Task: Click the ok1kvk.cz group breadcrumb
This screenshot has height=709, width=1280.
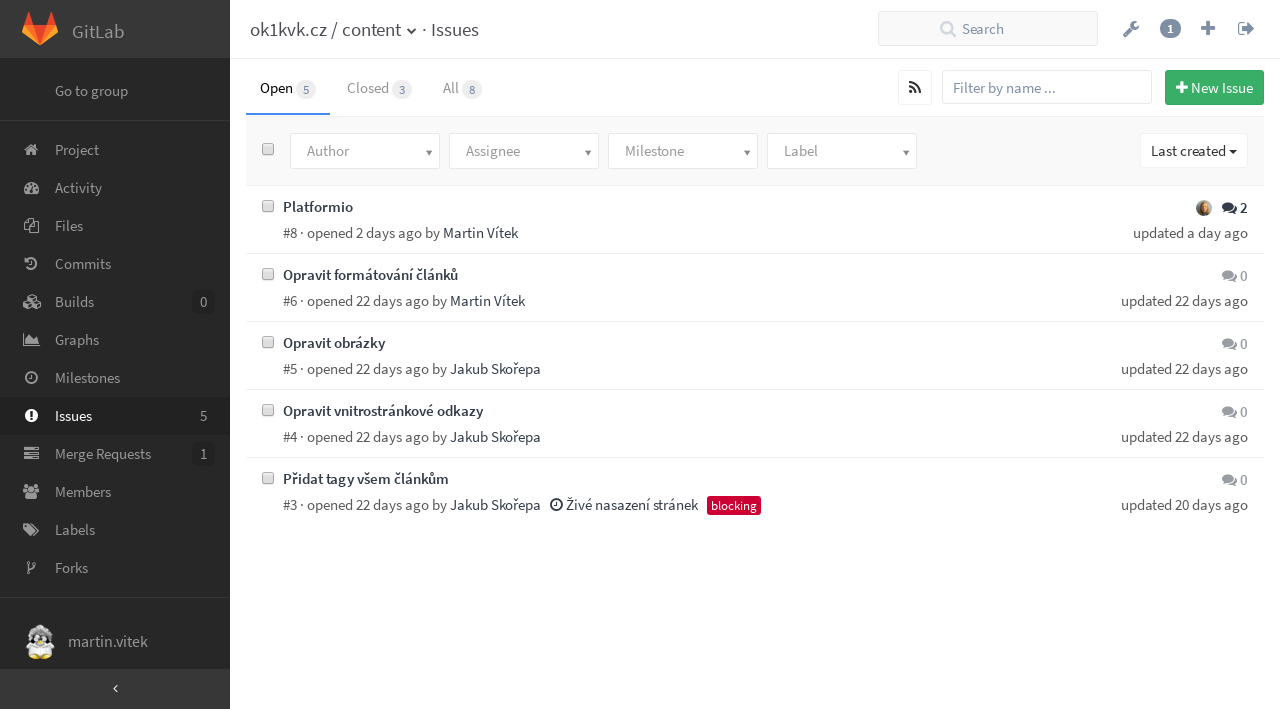Action: [x=288, y=30]
